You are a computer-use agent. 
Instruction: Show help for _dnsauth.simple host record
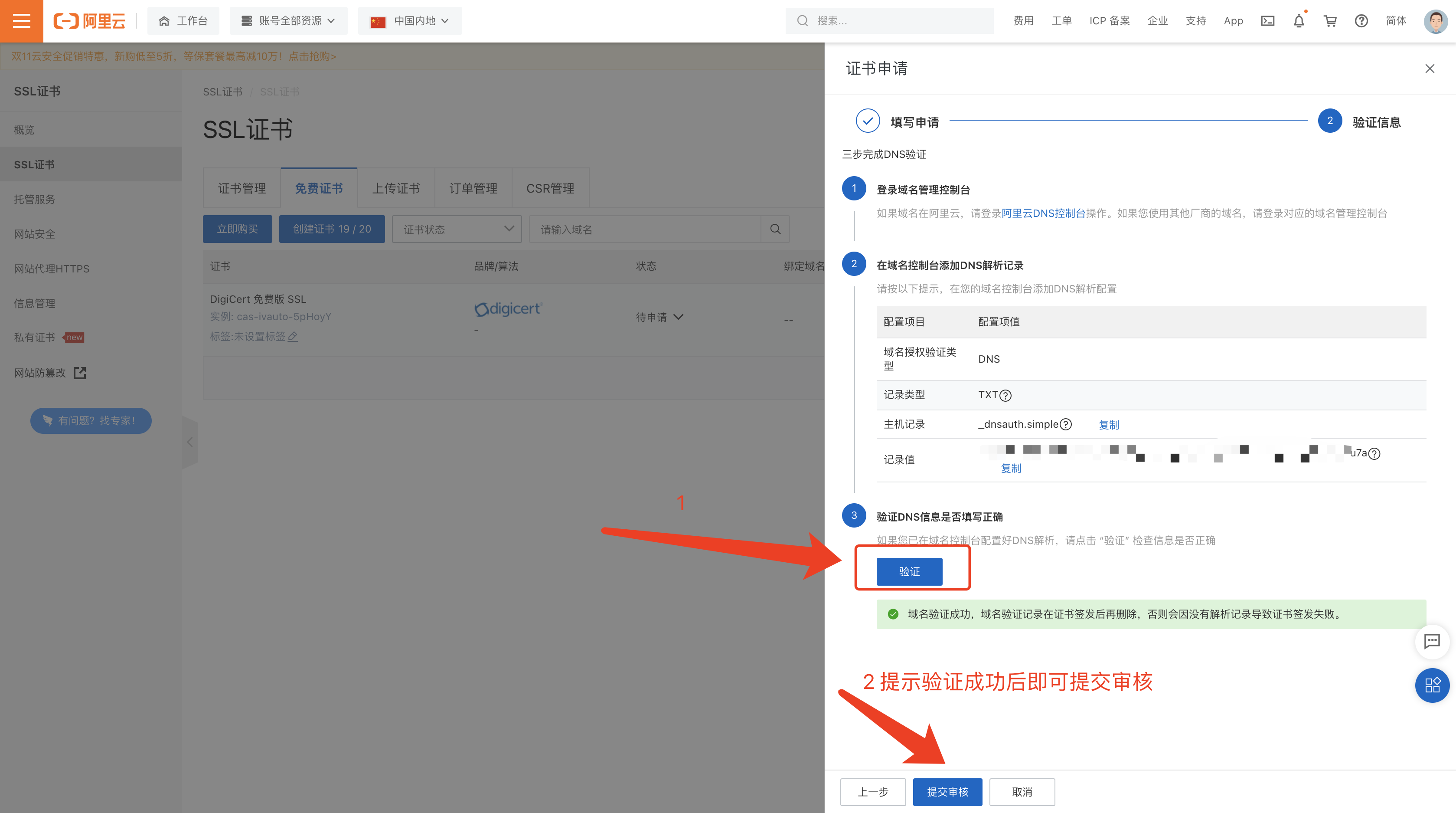[1065, 424]
